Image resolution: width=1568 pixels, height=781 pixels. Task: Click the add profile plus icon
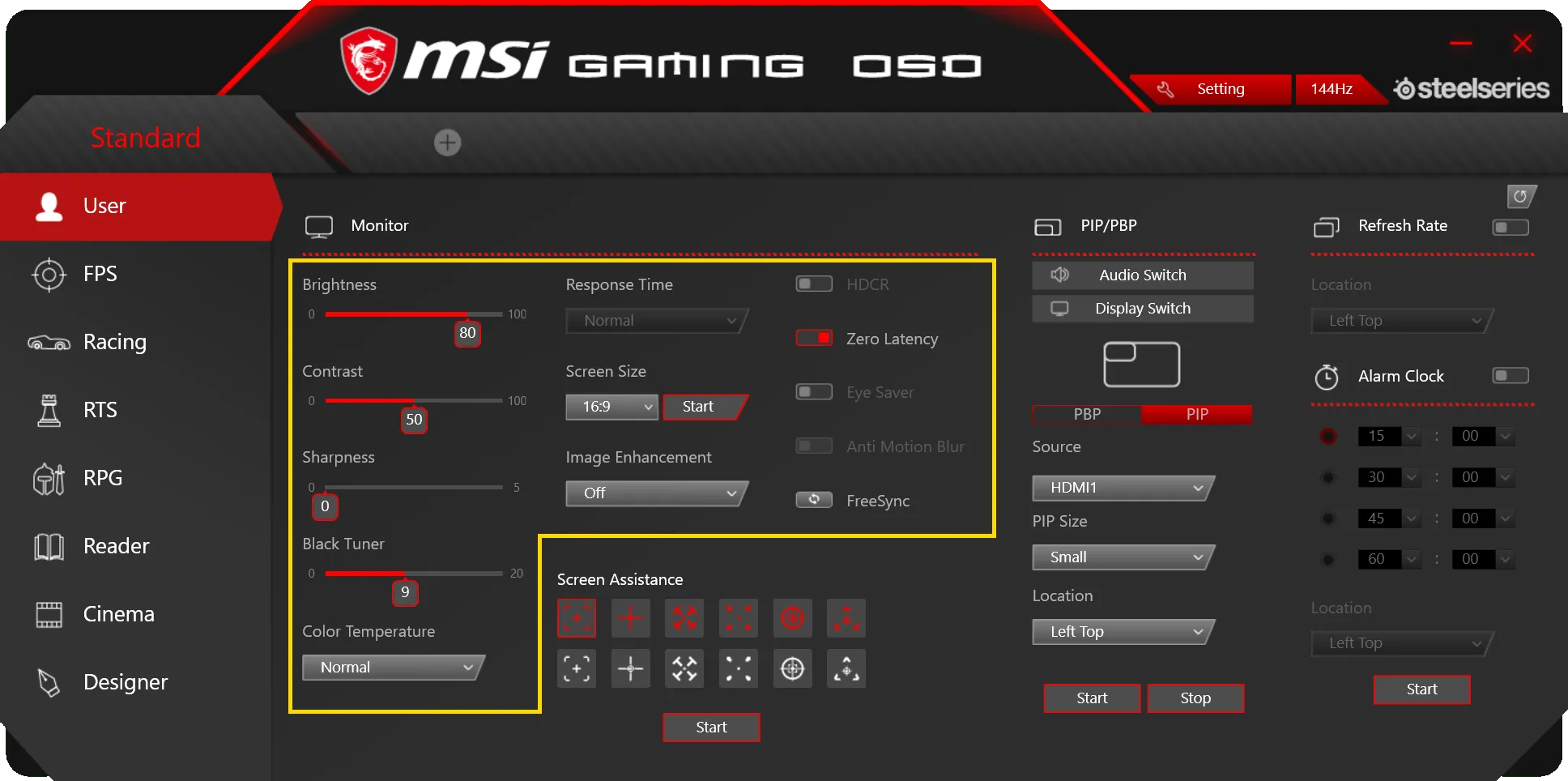click(447, 143)
